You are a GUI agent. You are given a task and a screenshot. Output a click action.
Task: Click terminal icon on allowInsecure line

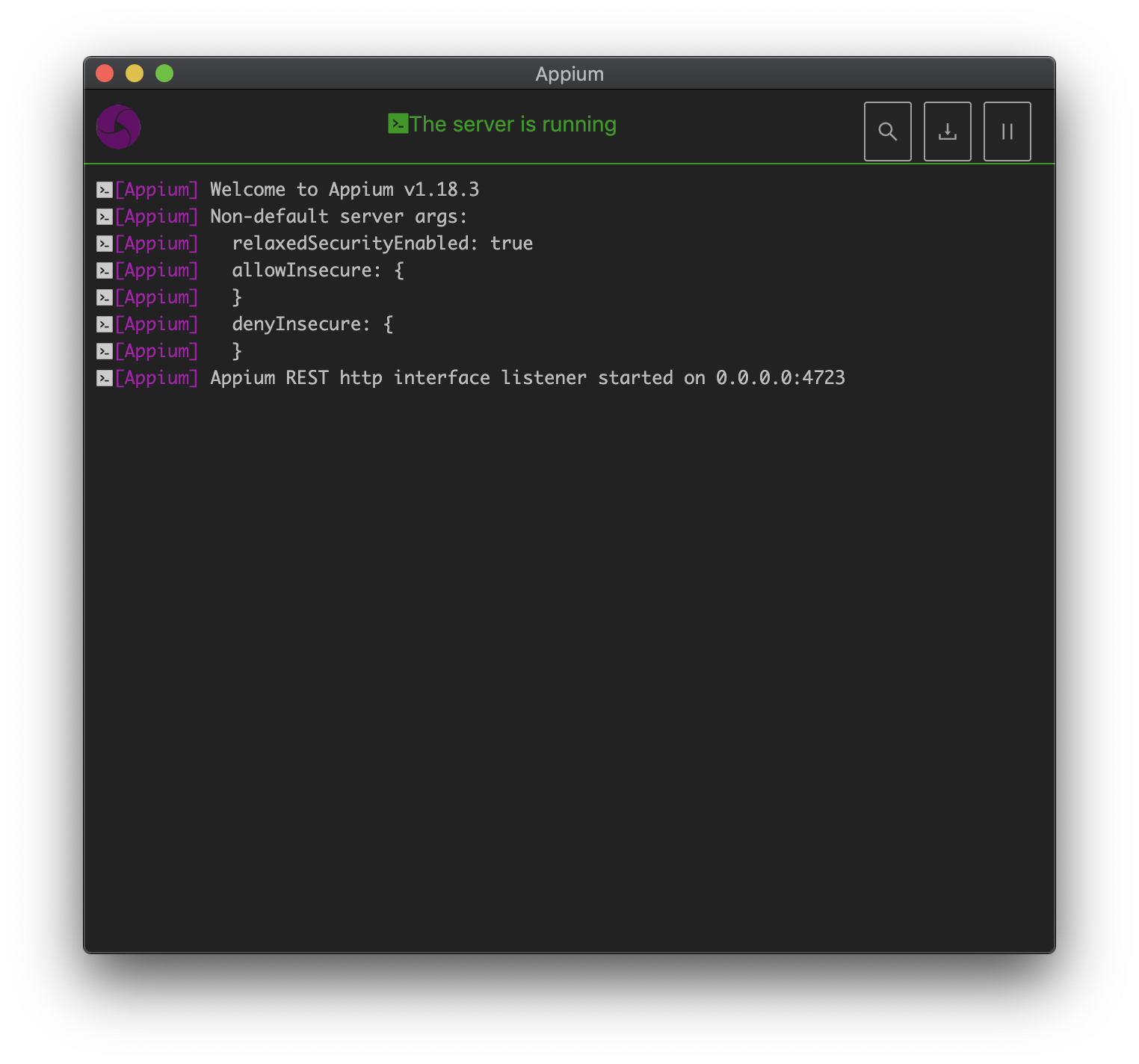pyautogui.click(x=105, y=270)
